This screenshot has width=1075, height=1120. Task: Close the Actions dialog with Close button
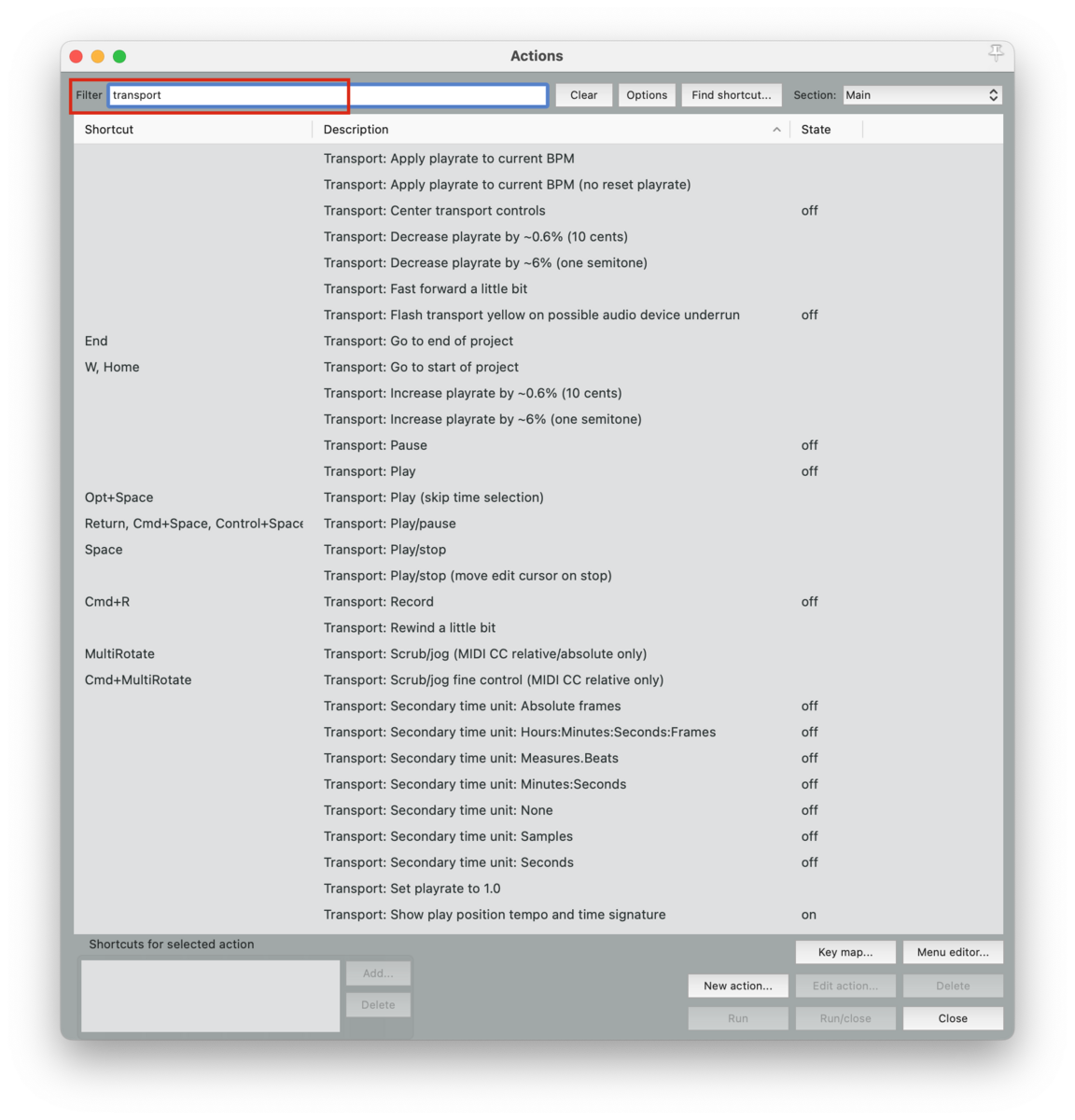953,1019
